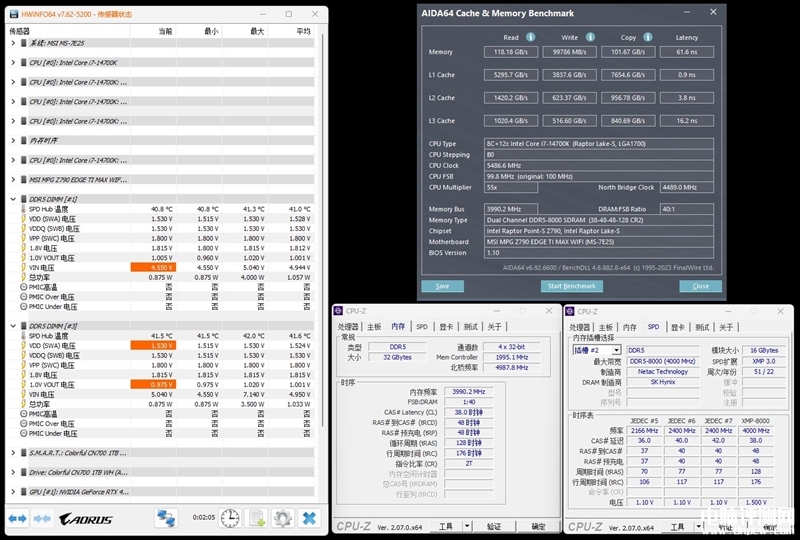Click info icon next to Copy in AIDA64
The width and height of the screenshot is (800, 540).
coord(648,37)
